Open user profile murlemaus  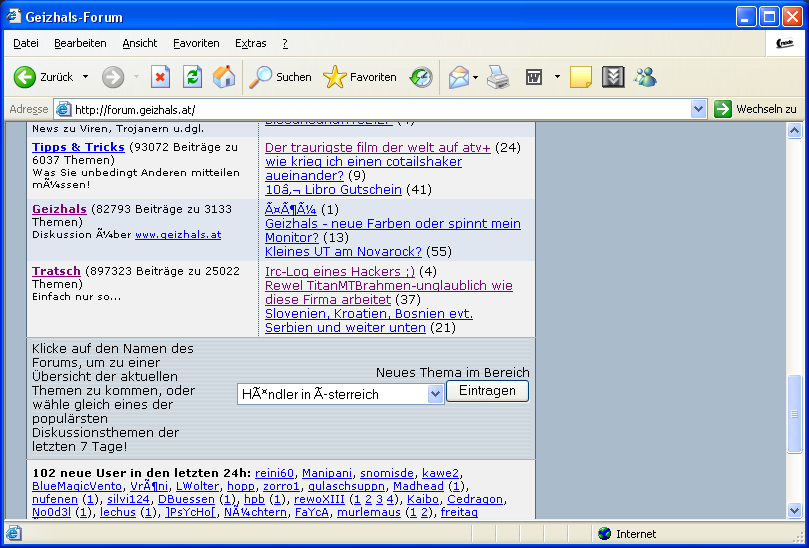point(369,512)
